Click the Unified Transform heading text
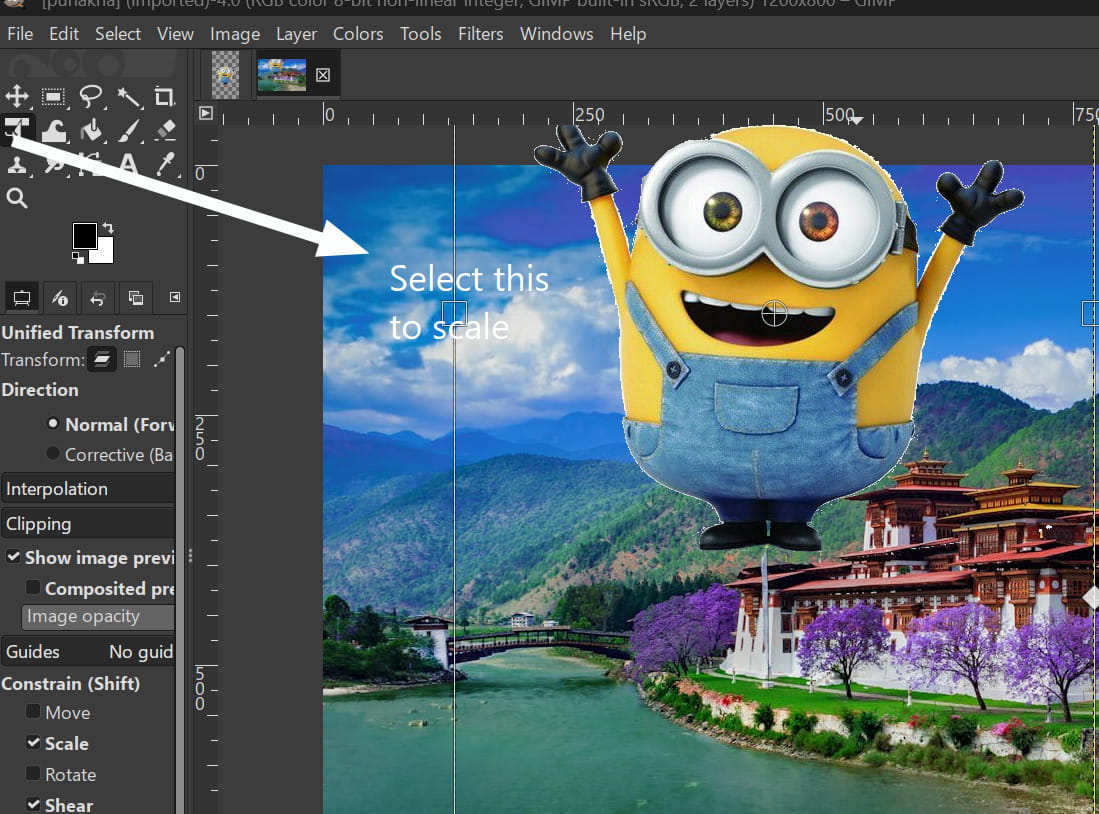This screenshot has width=1099, height=814. tap(78, 332)
